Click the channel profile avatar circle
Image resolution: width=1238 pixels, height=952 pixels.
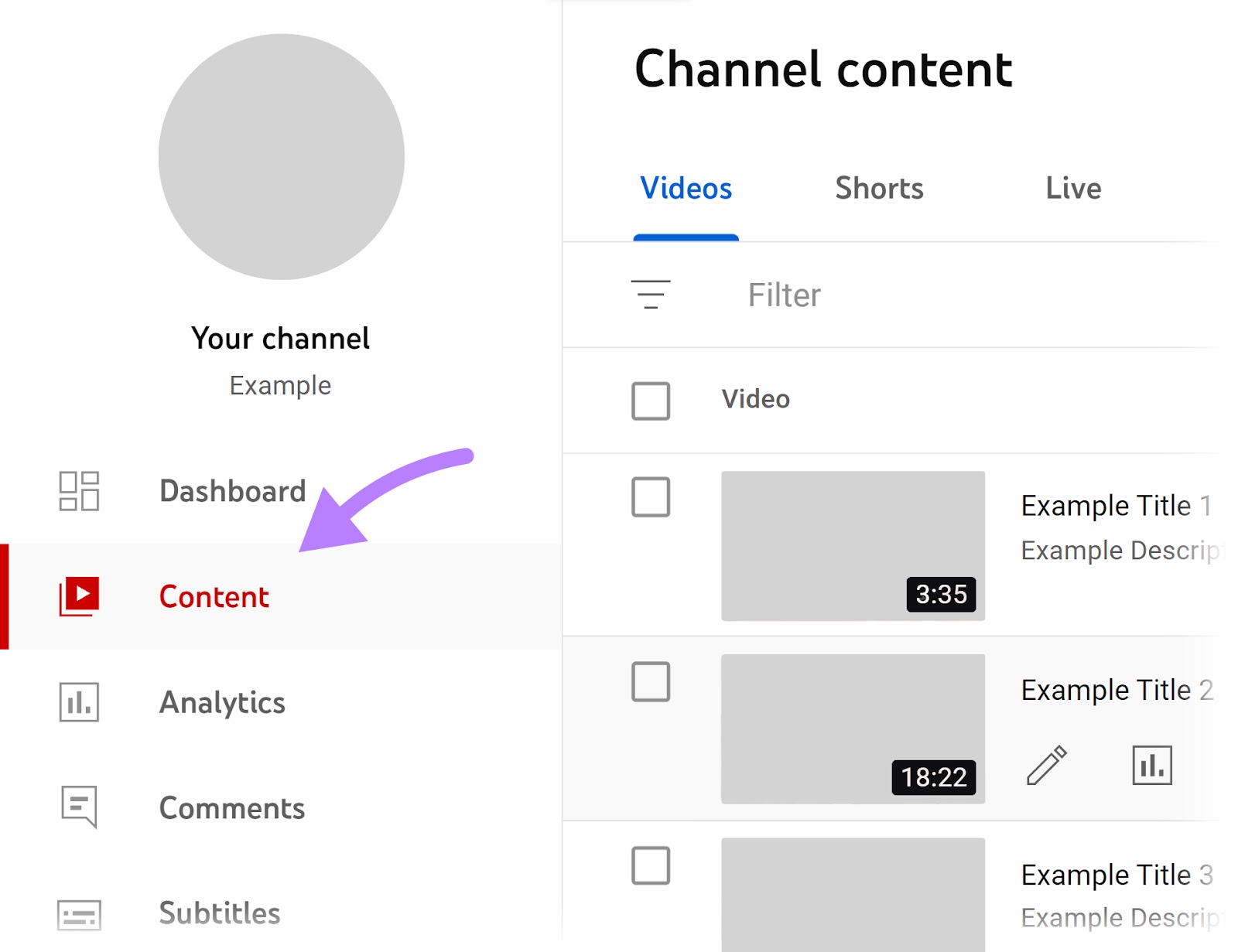click(x=281, y=155)
